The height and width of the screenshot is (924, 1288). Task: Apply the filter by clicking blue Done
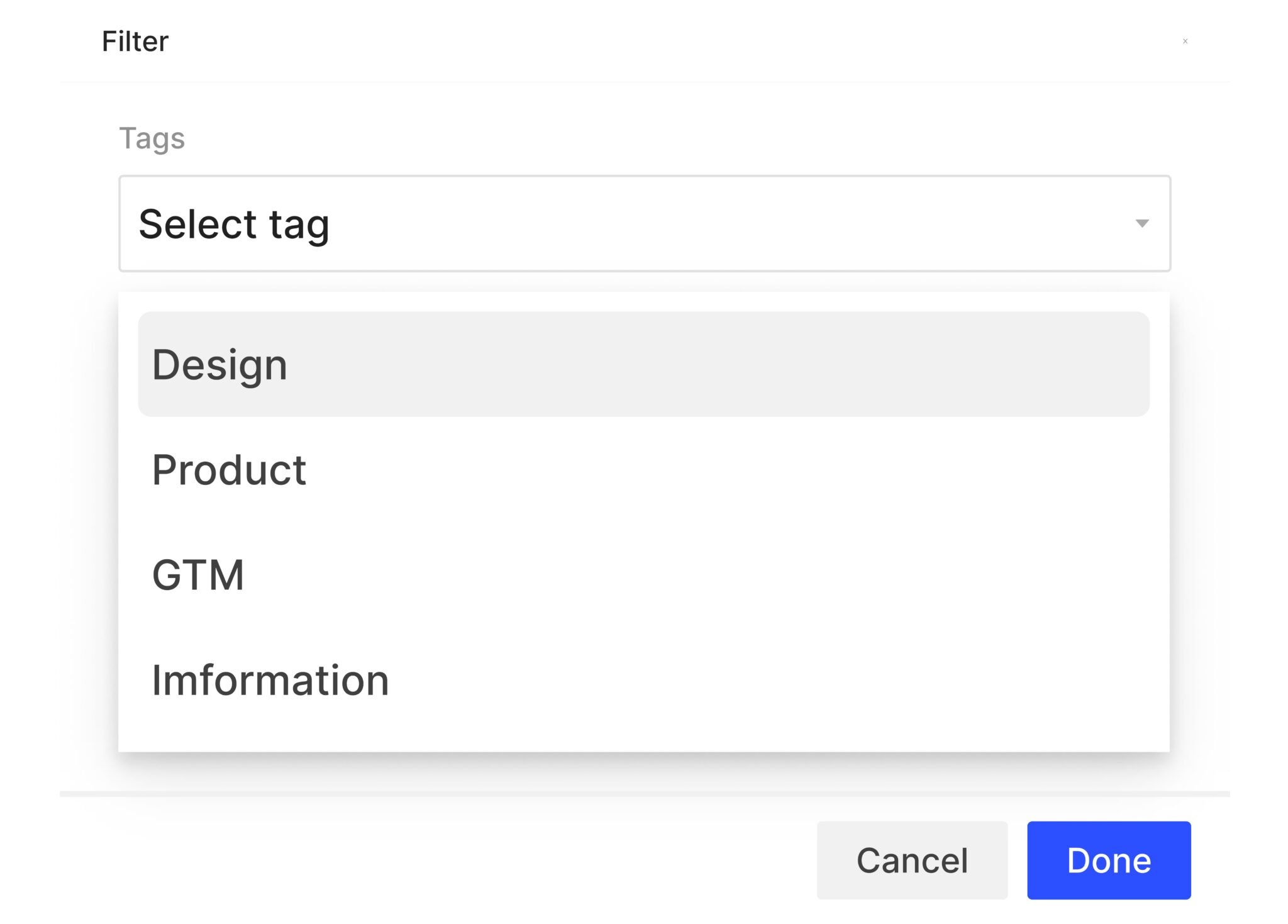coord(1109,860)
